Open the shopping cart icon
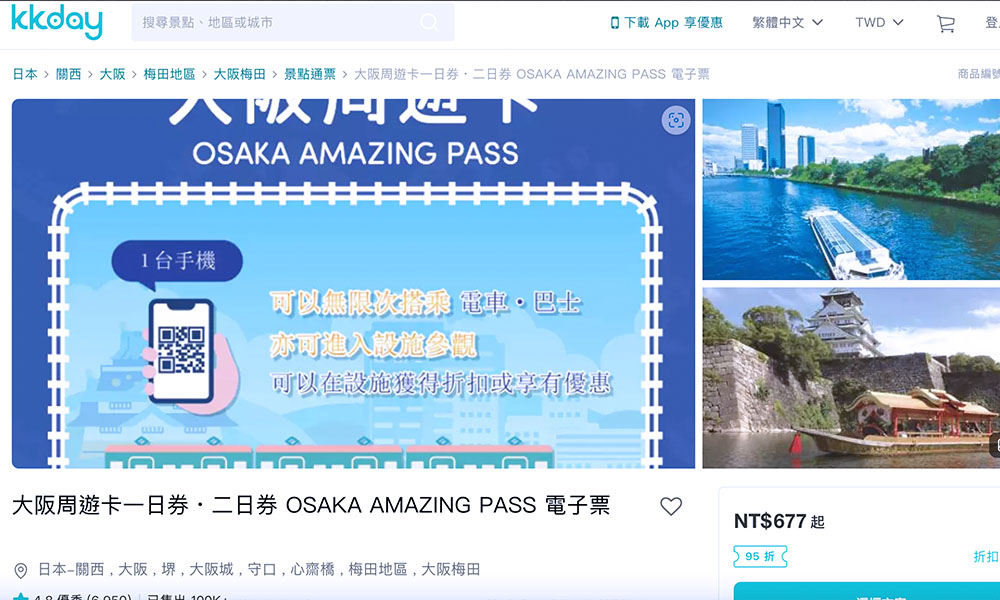Viewport: 1000px width, 600px height. click(945, 23)
